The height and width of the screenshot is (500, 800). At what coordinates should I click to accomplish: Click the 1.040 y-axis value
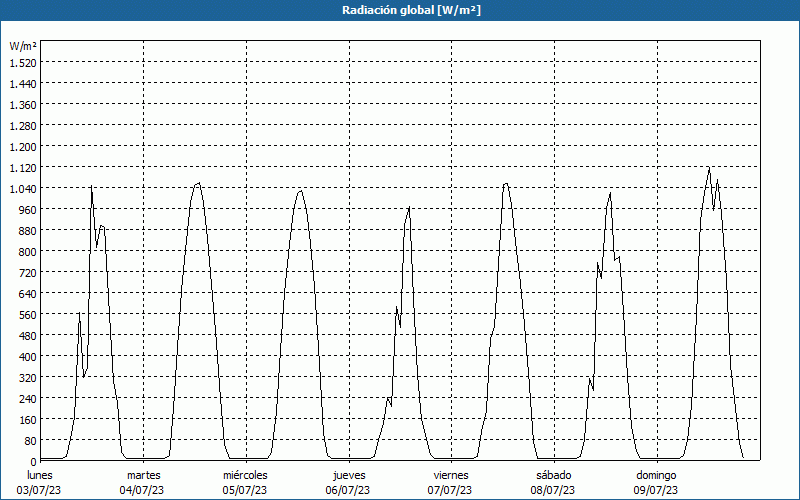pyautogui.click(x=23, y=188)
